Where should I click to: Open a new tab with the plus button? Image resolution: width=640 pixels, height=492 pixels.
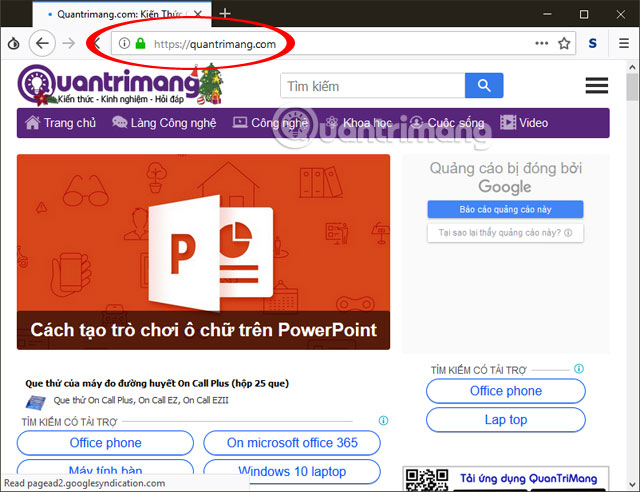point(225,13)
